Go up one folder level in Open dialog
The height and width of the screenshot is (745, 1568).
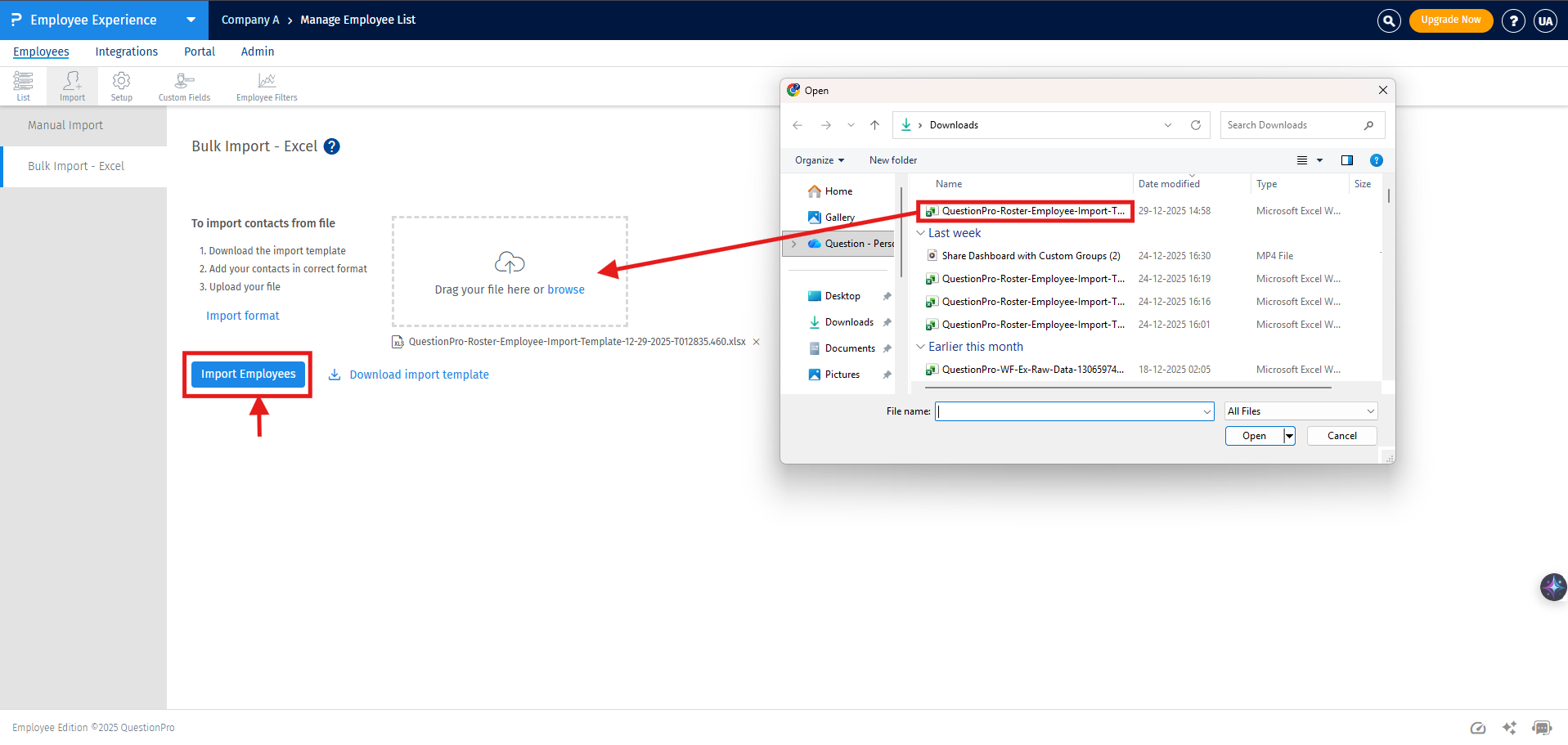(x=875, y=125)
